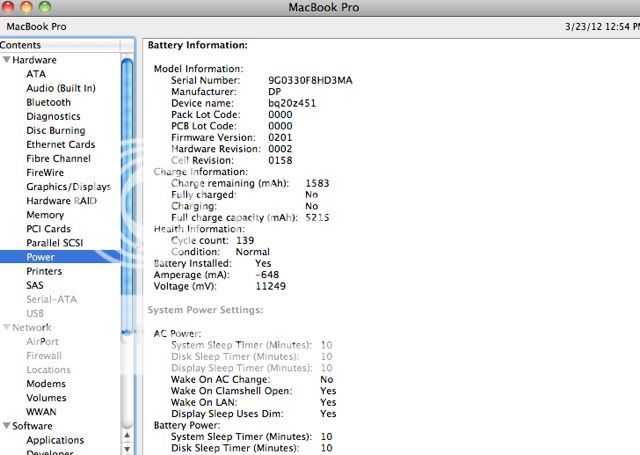Select Modems under Network

46,384
